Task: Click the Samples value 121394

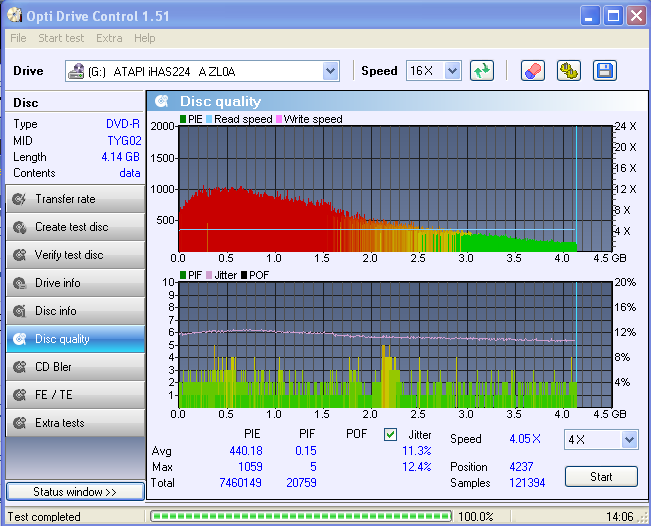Action: coord(527,483)
